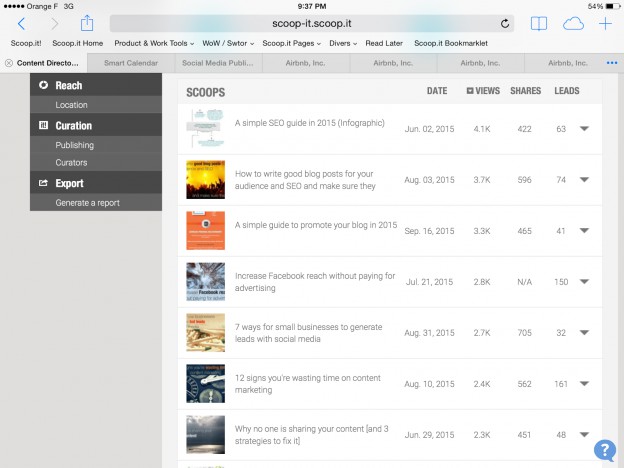Click Generate a report
Viewport: 624px width, 468px height.
pyautogui.click(x=96, y=203)
